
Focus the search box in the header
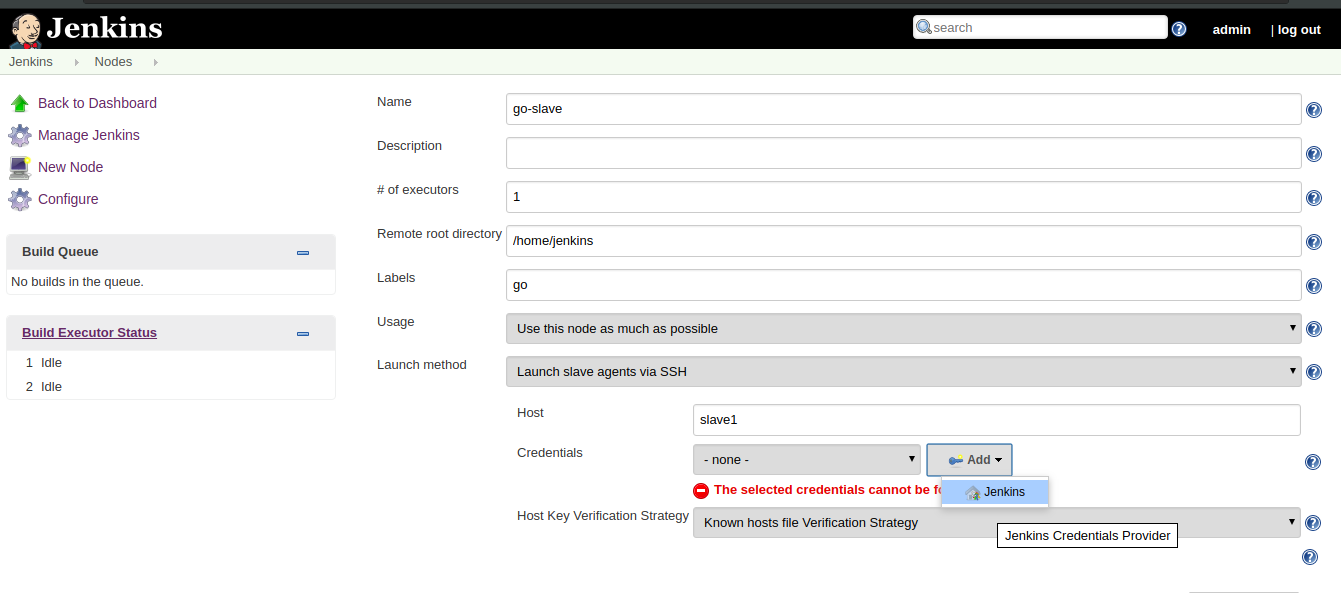1040,27
